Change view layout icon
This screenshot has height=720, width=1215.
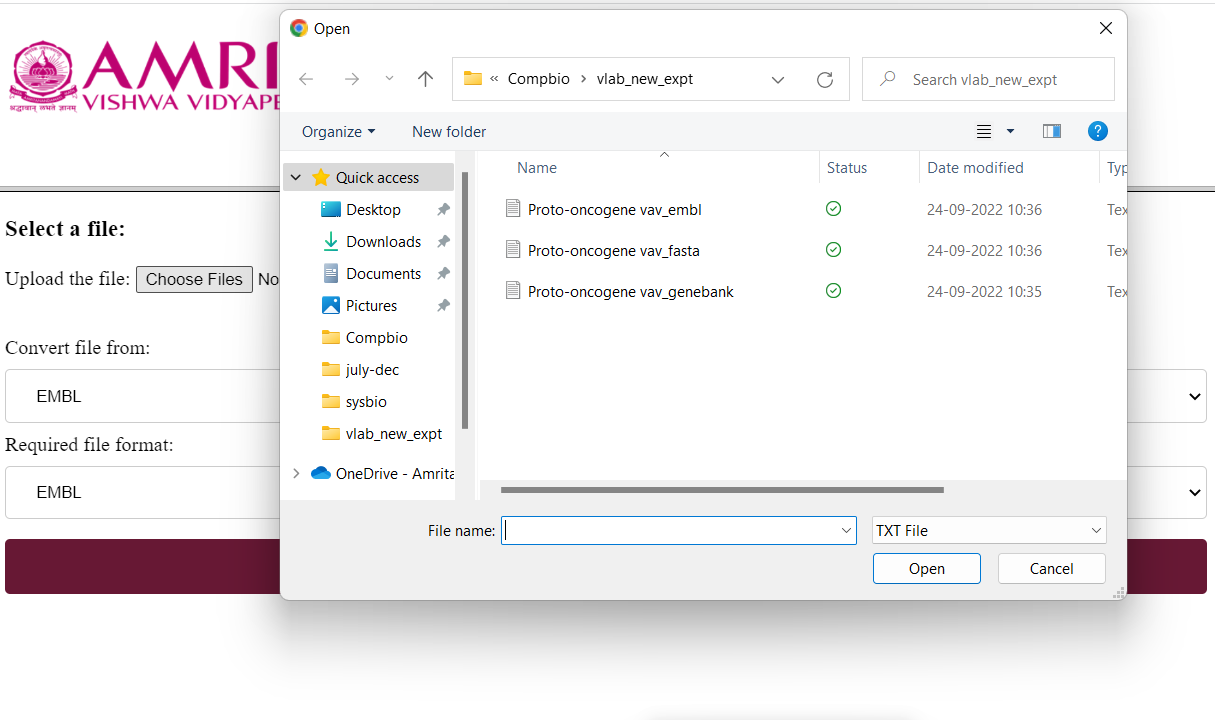pyautogui.click(x=984, y=131)
